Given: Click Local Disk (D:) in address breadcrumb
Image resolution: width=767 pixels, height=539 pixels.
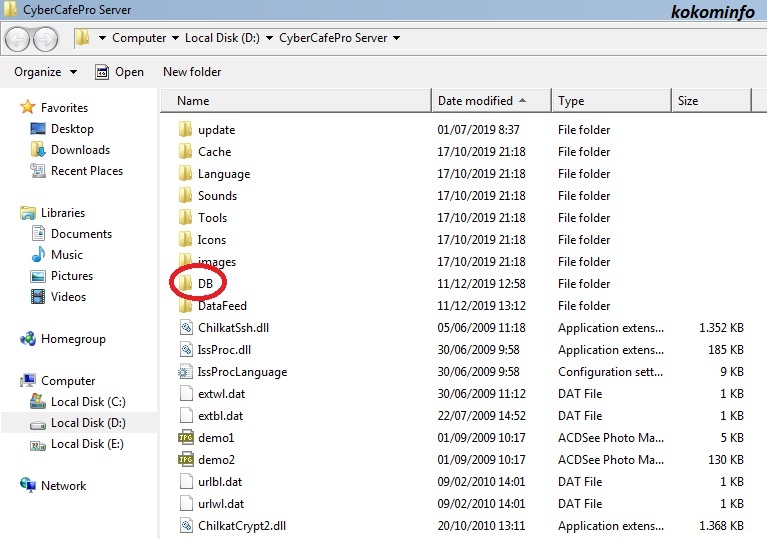Looking at the screenshot, I should pos(222,38).
